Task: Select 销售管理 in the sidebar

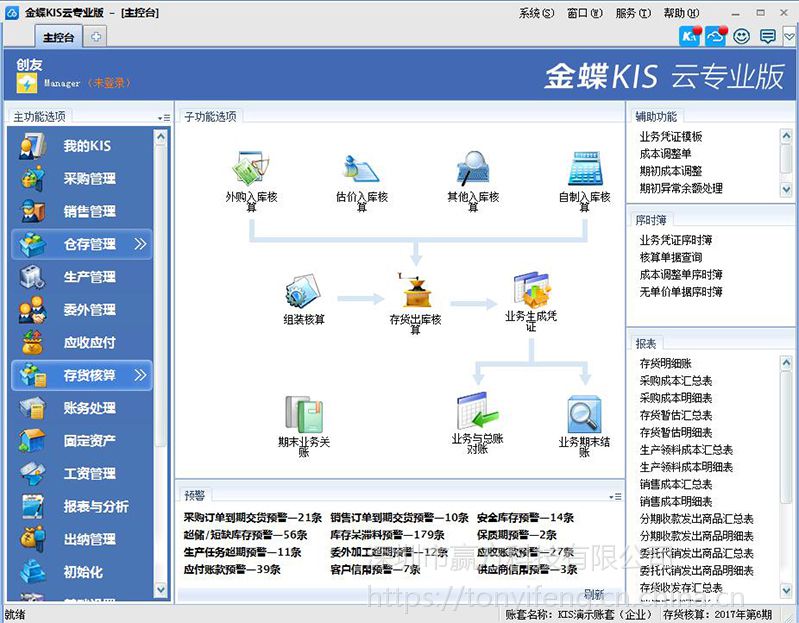Action: pos(82,211)
